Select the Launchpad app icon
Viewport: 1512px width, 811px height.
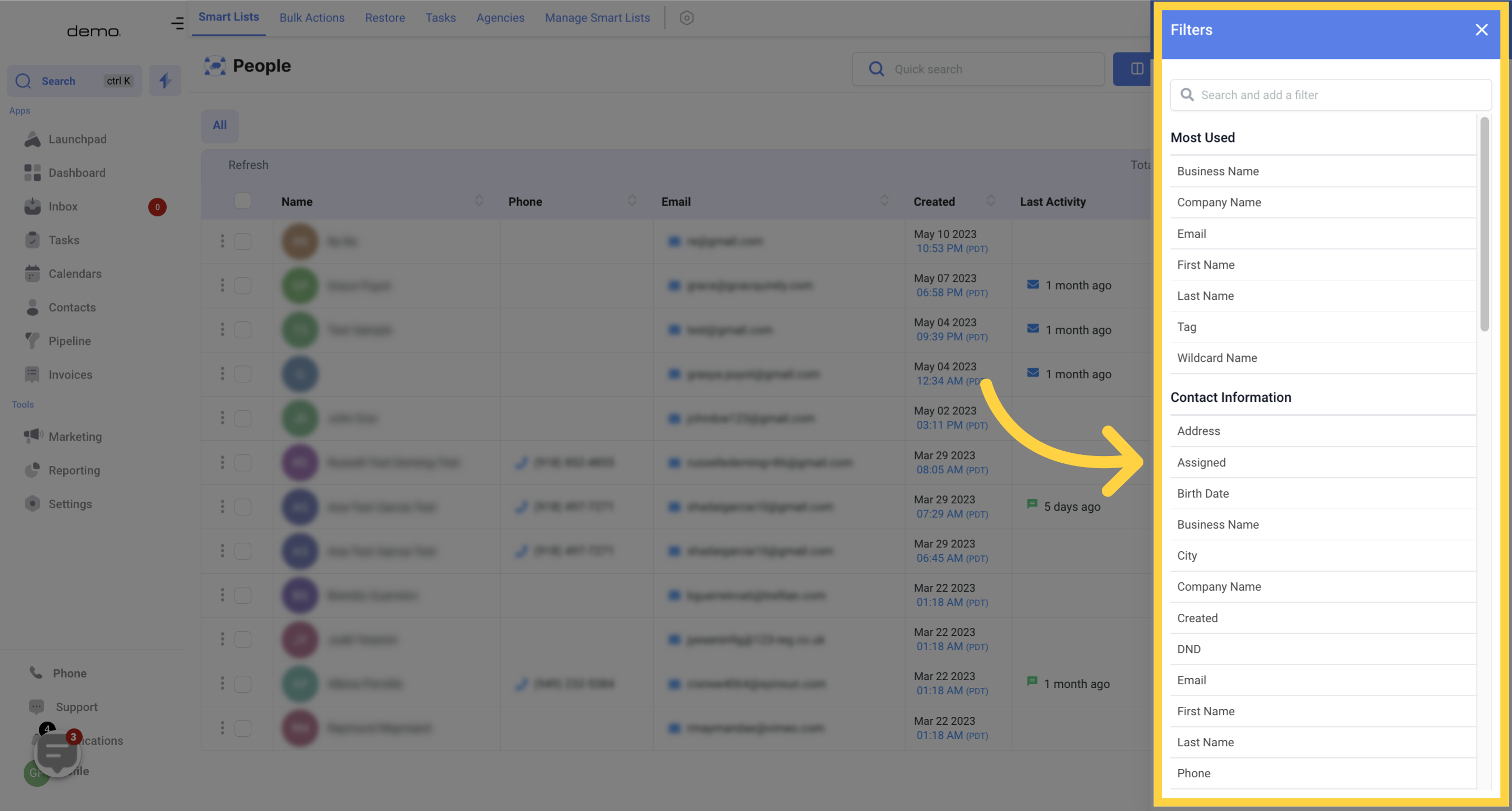[32, 139]
